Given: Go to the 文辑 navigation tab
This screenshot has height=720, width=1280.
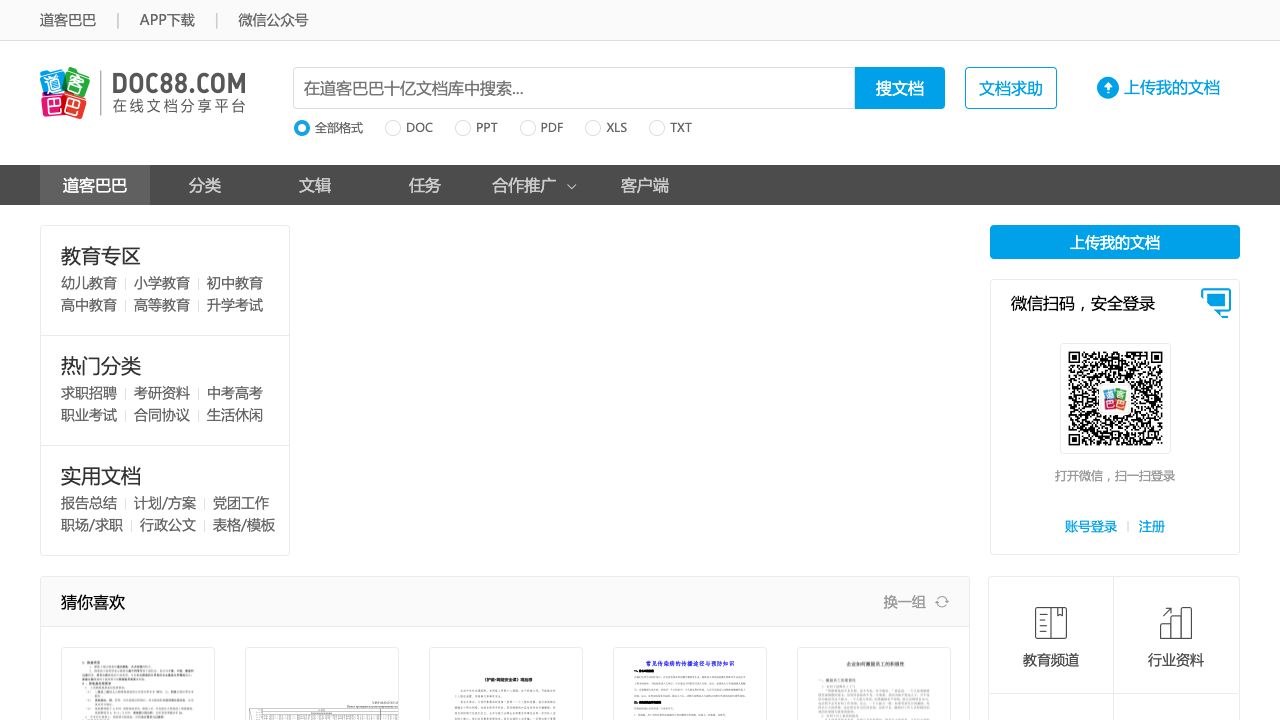Looking at the screenshot, I should point(315,185).
